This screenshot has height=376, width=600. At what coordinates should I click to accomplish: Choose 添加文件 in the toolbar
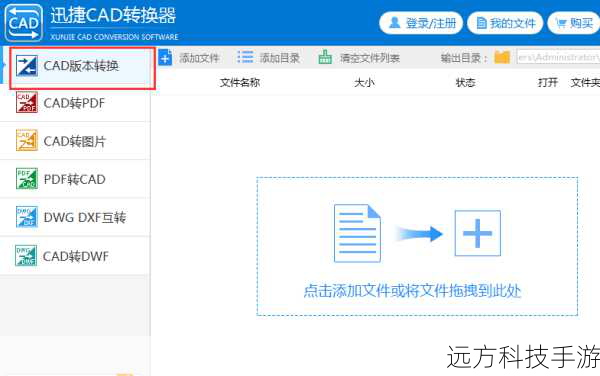coord(199,58)
